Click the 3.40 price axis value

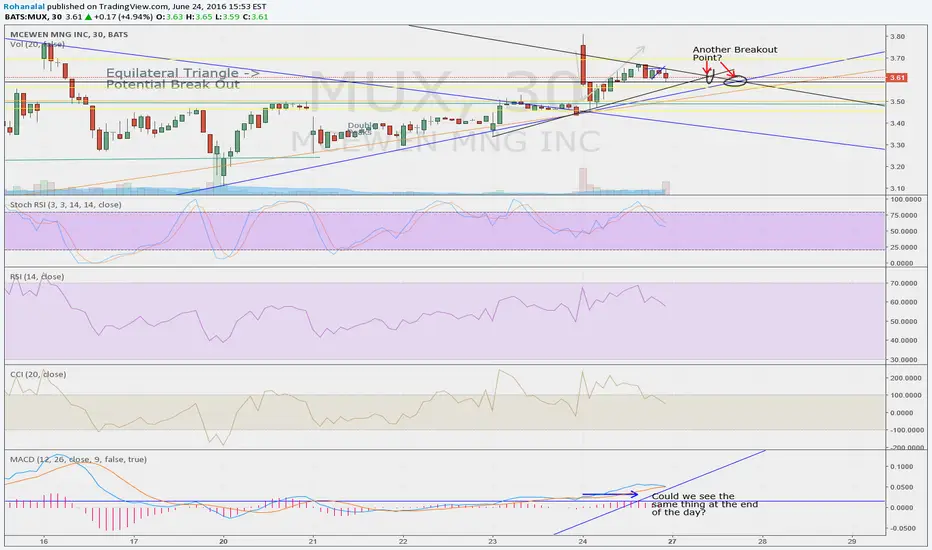tap(897, 123)
